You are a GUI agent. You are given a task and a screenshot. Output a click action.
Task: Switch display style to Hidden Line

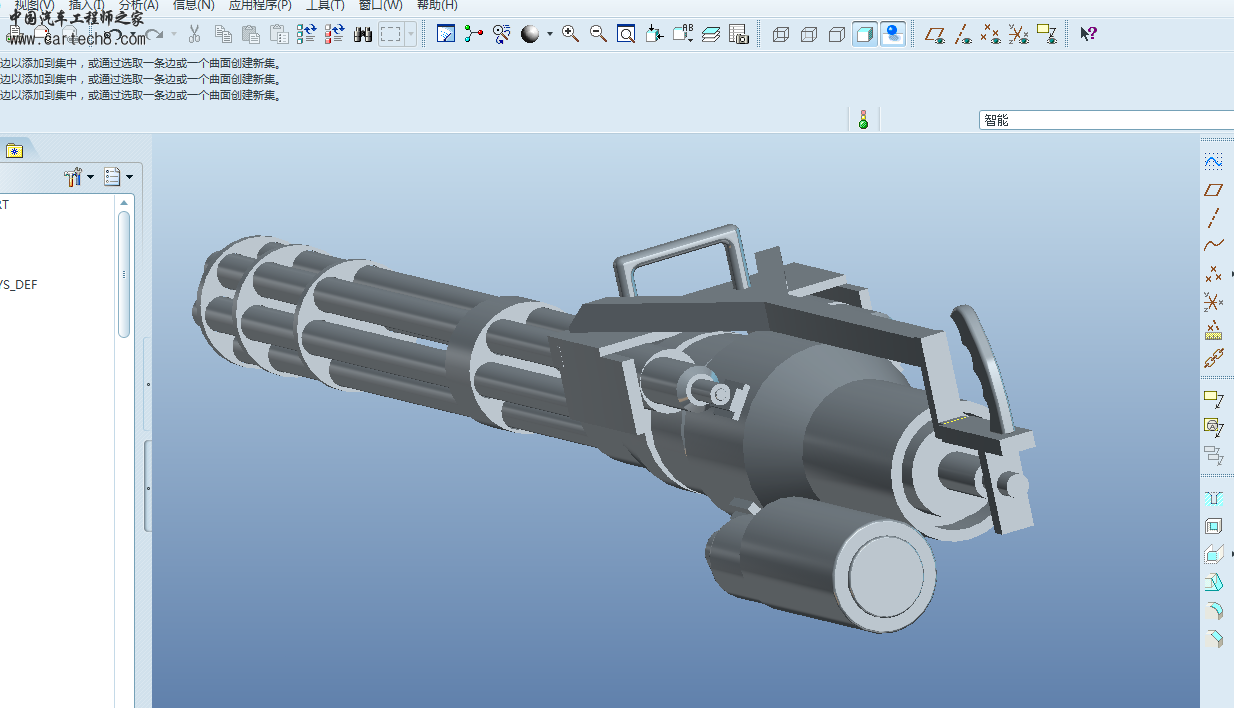809,34
